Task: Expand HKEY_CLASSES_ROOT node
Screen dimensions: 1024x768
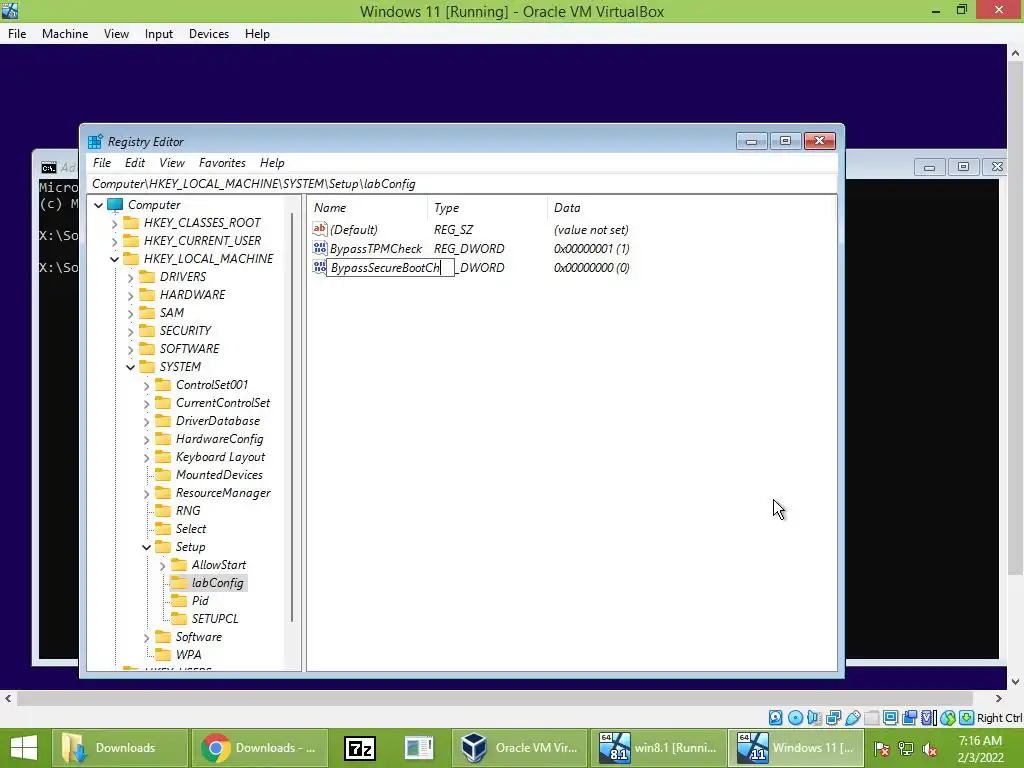Action: point(114,223)
